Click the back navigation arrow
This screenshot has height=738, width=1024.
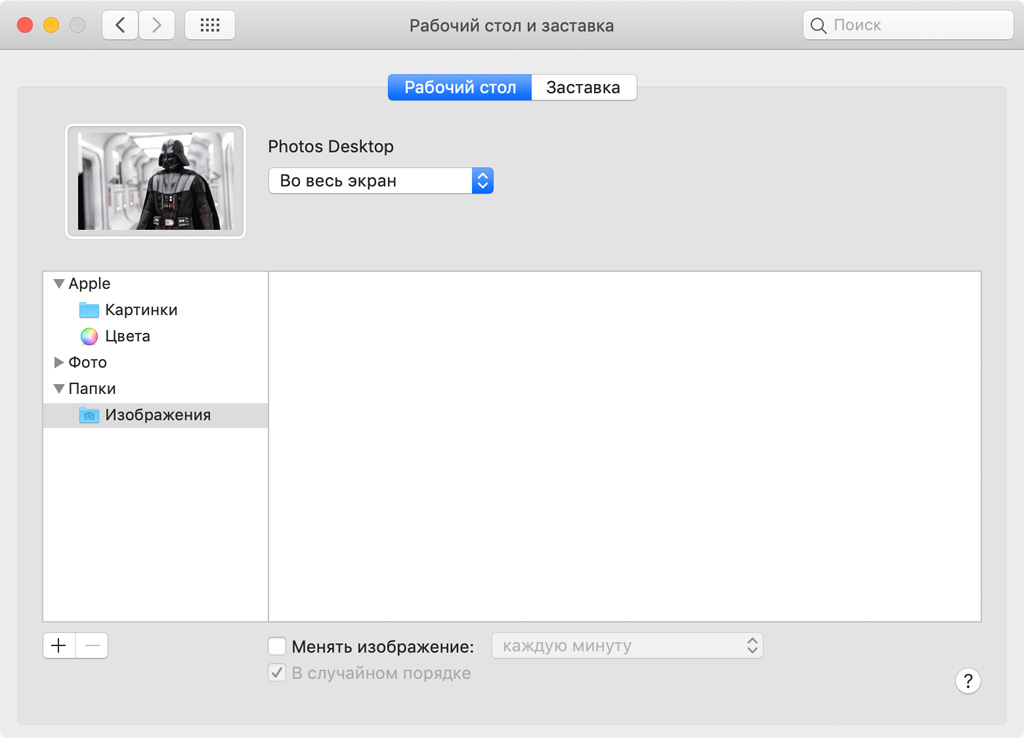coord(120,25)
